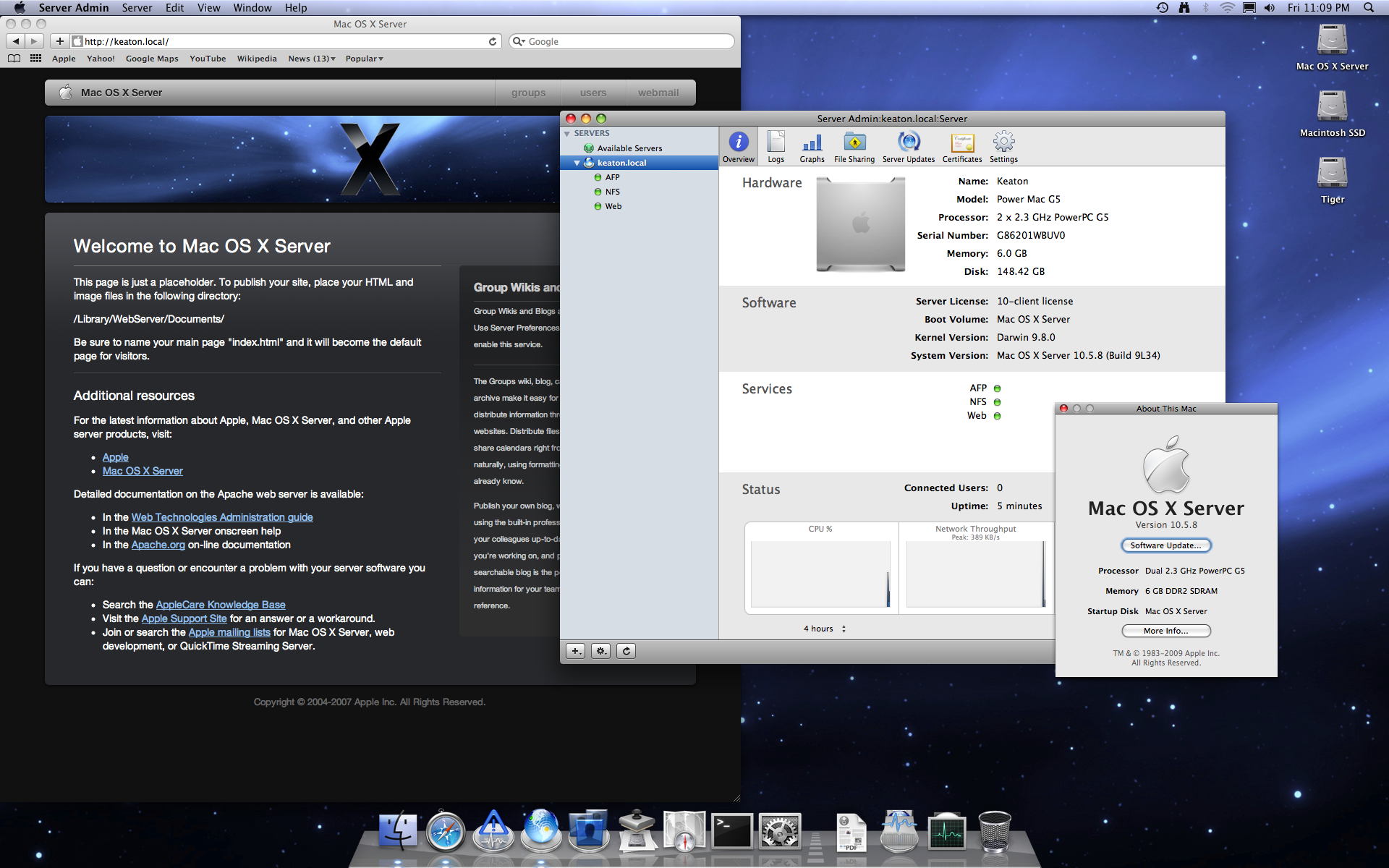Screen dimensions: 1389x868
Task: Click the Software Update... button
Action: pyautogui.click(x=1165, y=545)
